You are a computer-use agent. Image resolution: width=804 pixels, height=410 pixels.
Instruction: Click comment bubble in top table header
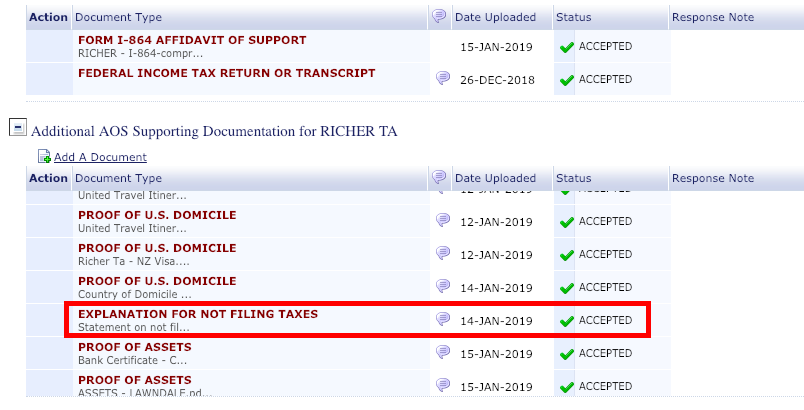pos(439,16)
